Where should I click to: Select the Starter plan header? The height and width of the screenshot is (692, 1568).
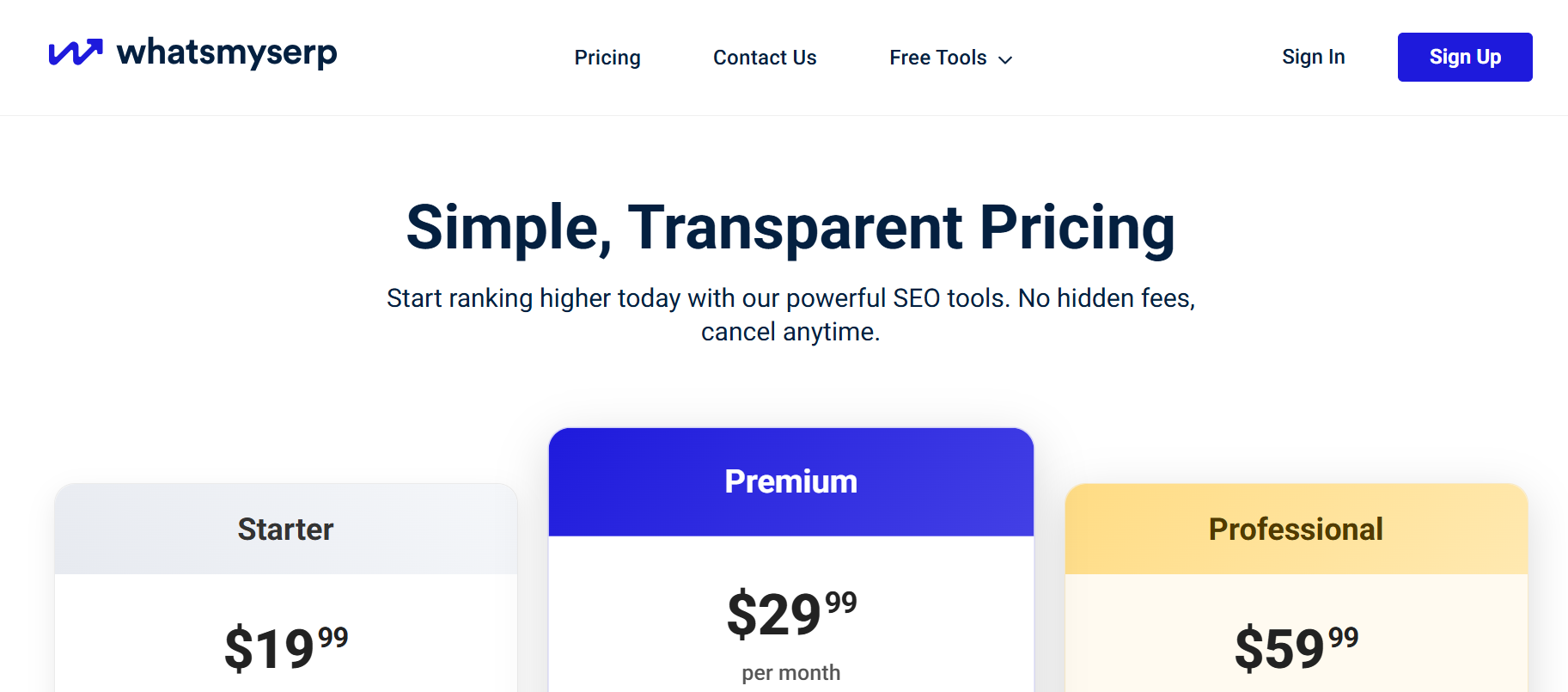click(286, 530)
